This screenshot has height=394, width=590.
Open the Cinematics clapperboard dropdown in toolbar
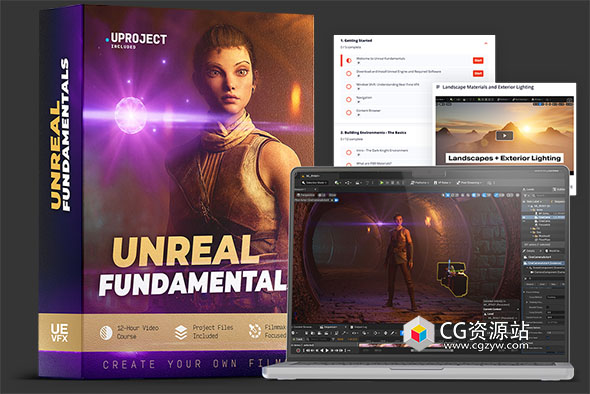(x=358, y=183)
